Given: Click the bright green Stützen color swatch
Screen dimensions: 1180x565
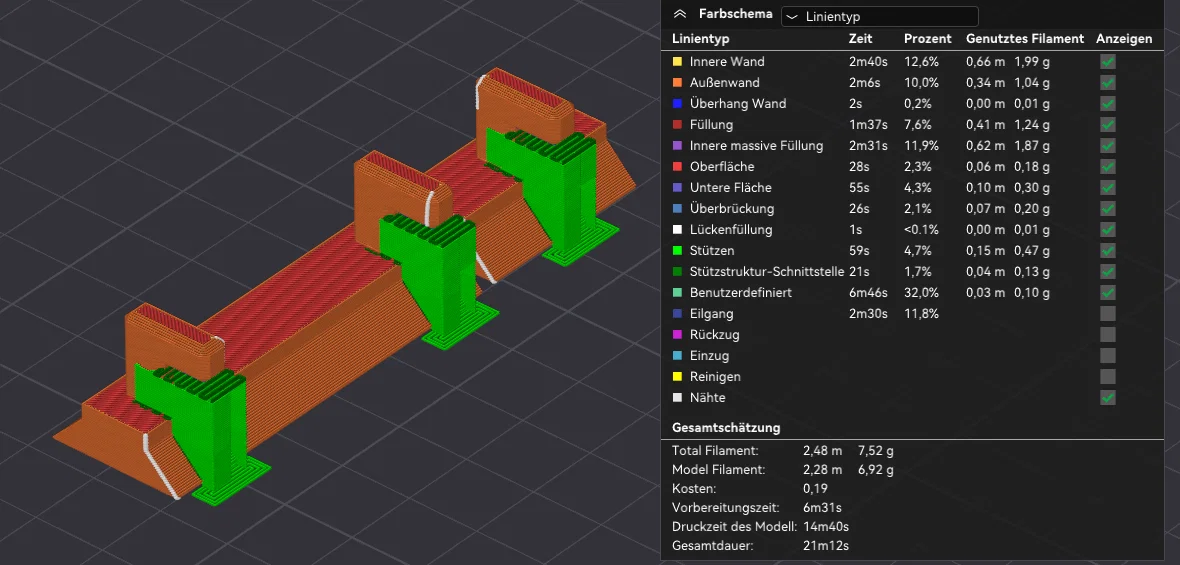Looking at the screenshot, I should [677, 251].
